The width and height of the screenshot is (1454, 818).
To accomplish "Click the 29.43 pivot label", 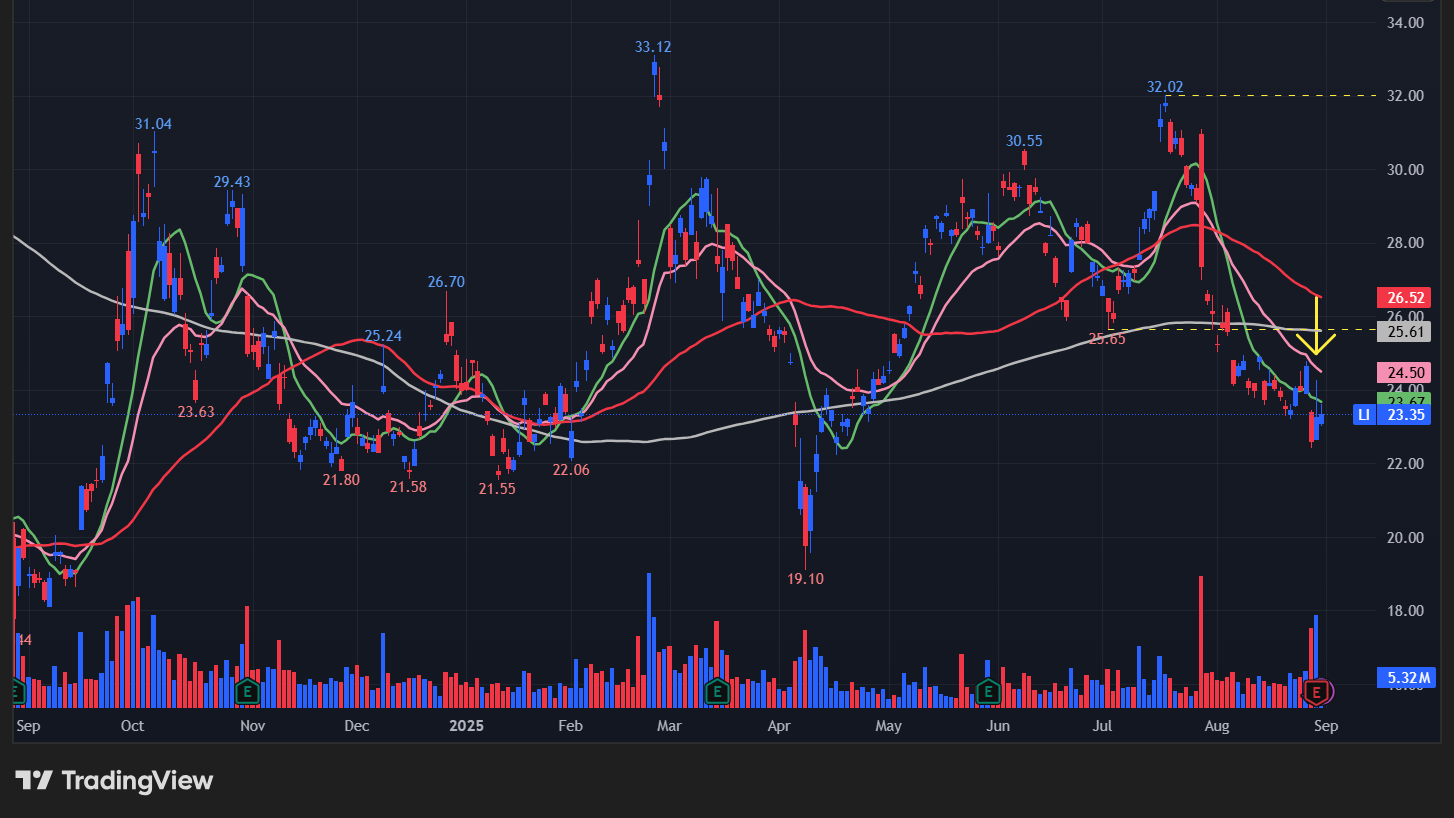I will point(232,182).
